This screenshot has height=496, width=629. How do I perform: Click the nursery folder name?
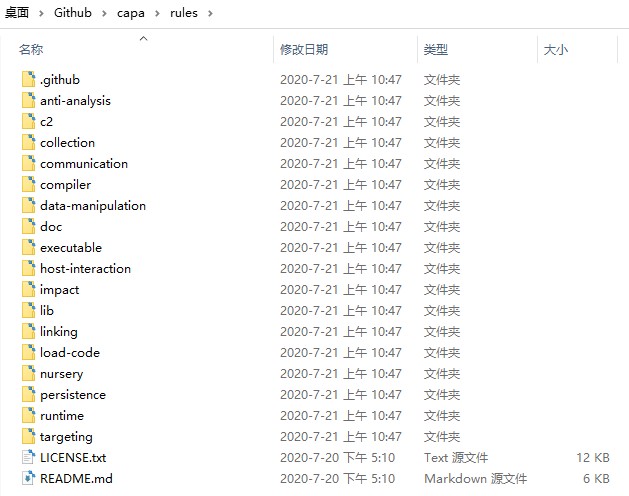(62, 374)
